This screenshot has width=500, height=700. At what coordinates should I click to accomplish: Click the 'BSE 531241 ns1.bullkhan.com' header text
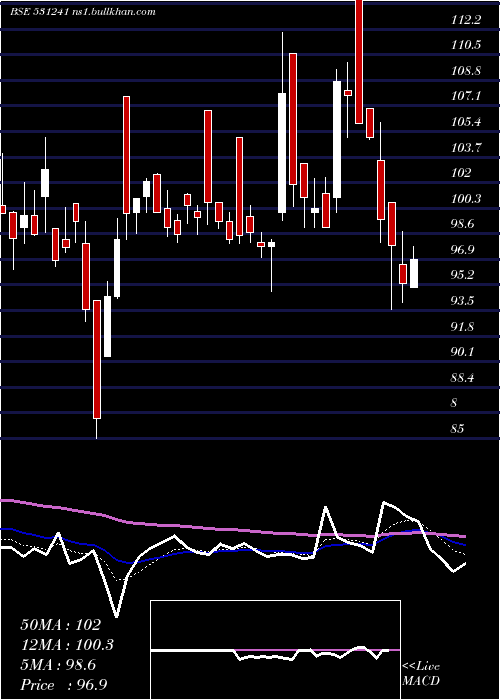pyautogui.click(x=83, y=12)
